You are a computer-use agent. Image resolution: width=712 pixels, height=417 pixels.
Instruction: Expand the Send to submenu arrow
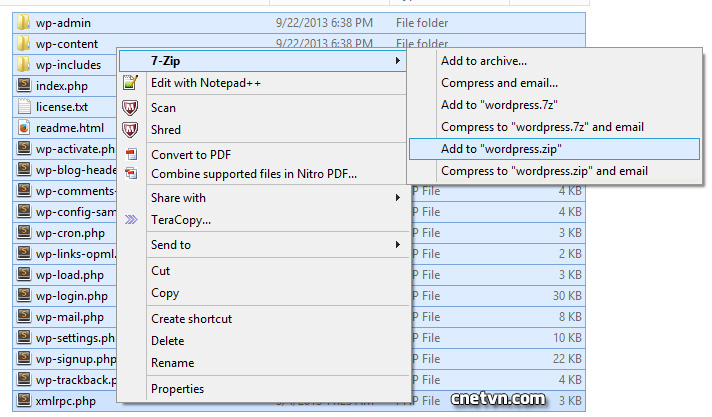398,244
